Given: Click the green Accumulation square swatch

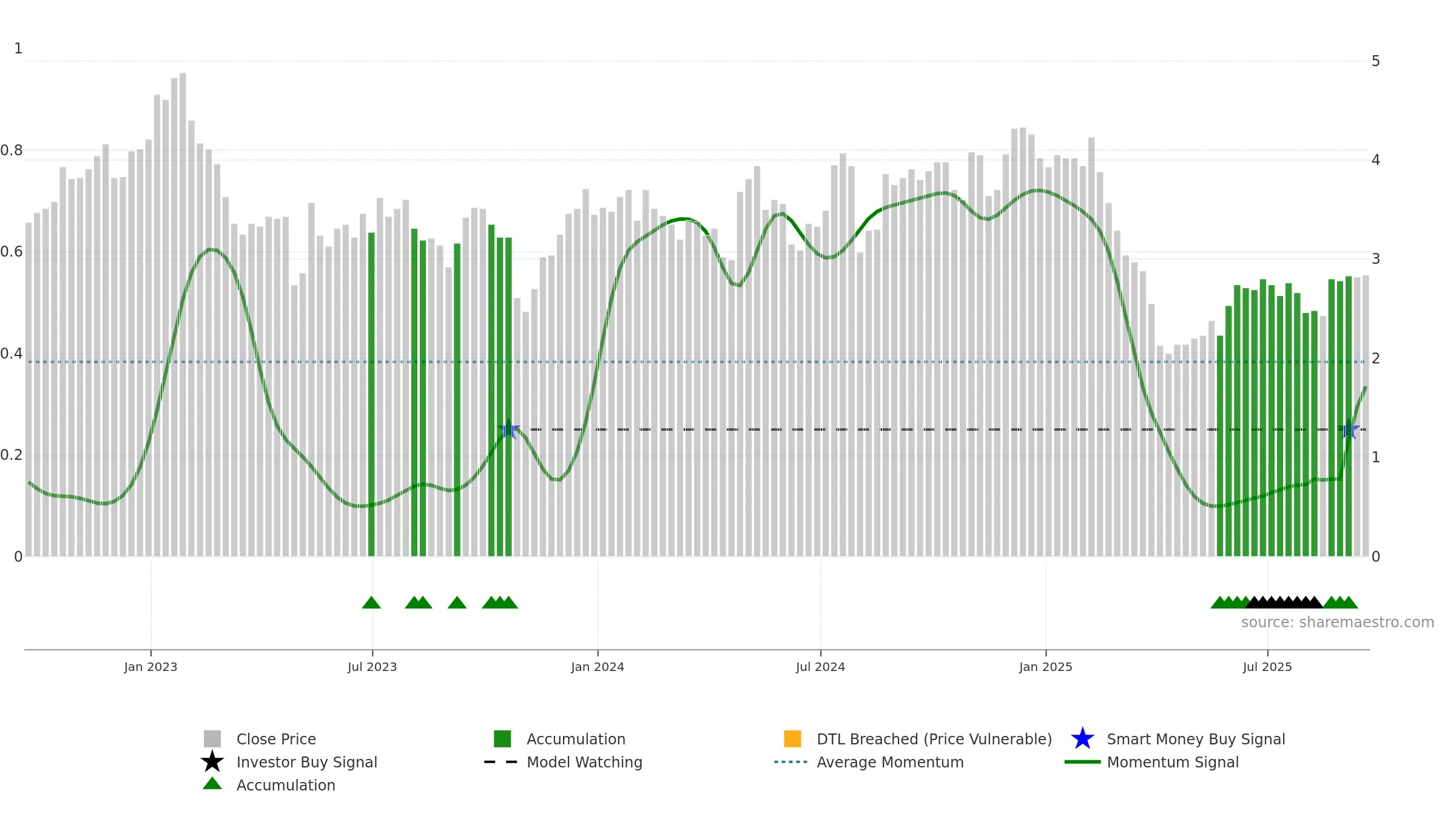Looking at the screenshot, I should (502, 739).
